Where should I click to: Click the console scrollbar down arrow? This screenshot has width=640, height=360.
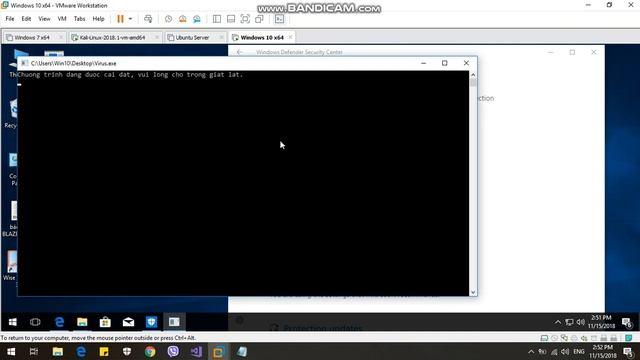tap(473, 292)
